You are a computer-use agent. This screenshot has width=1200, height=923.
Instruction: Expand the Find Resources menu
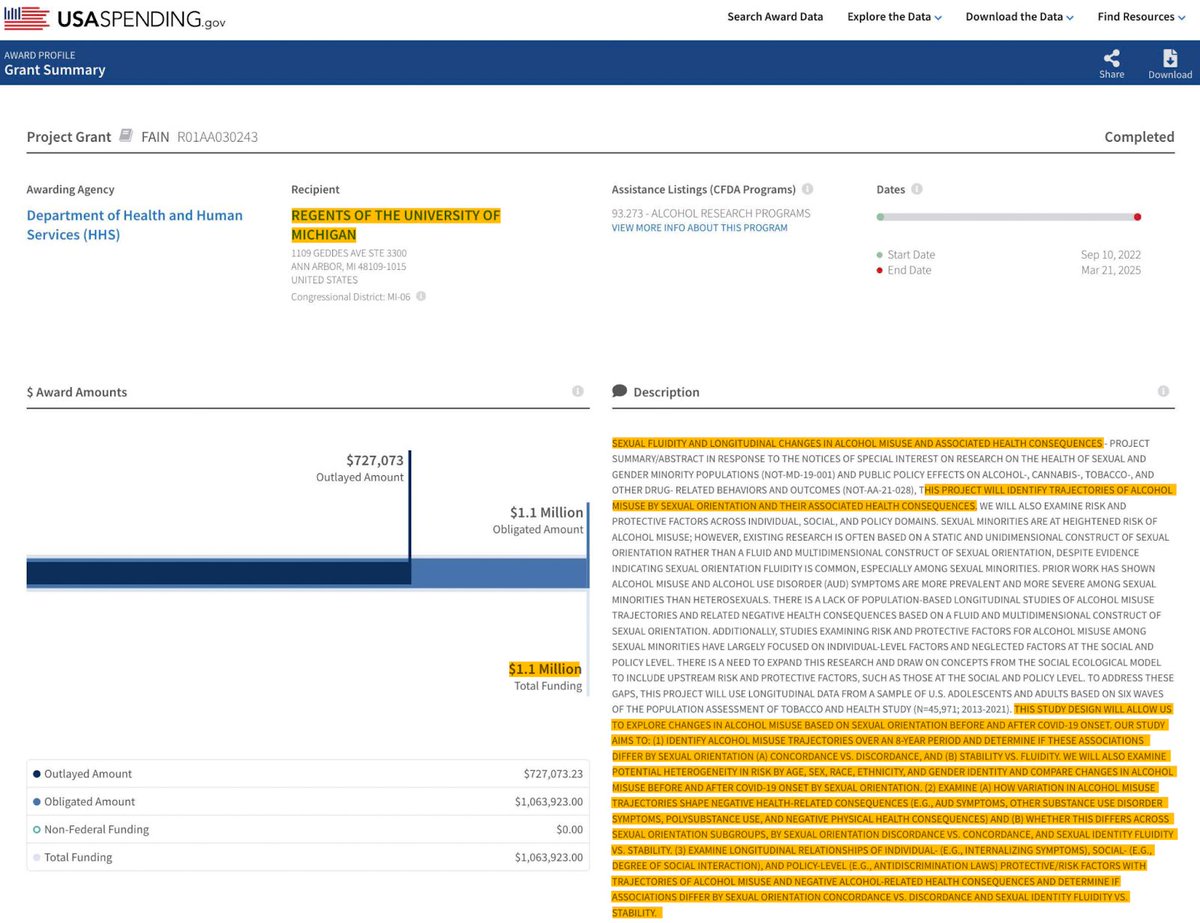pyautogui.click(x=1142, y=17)
